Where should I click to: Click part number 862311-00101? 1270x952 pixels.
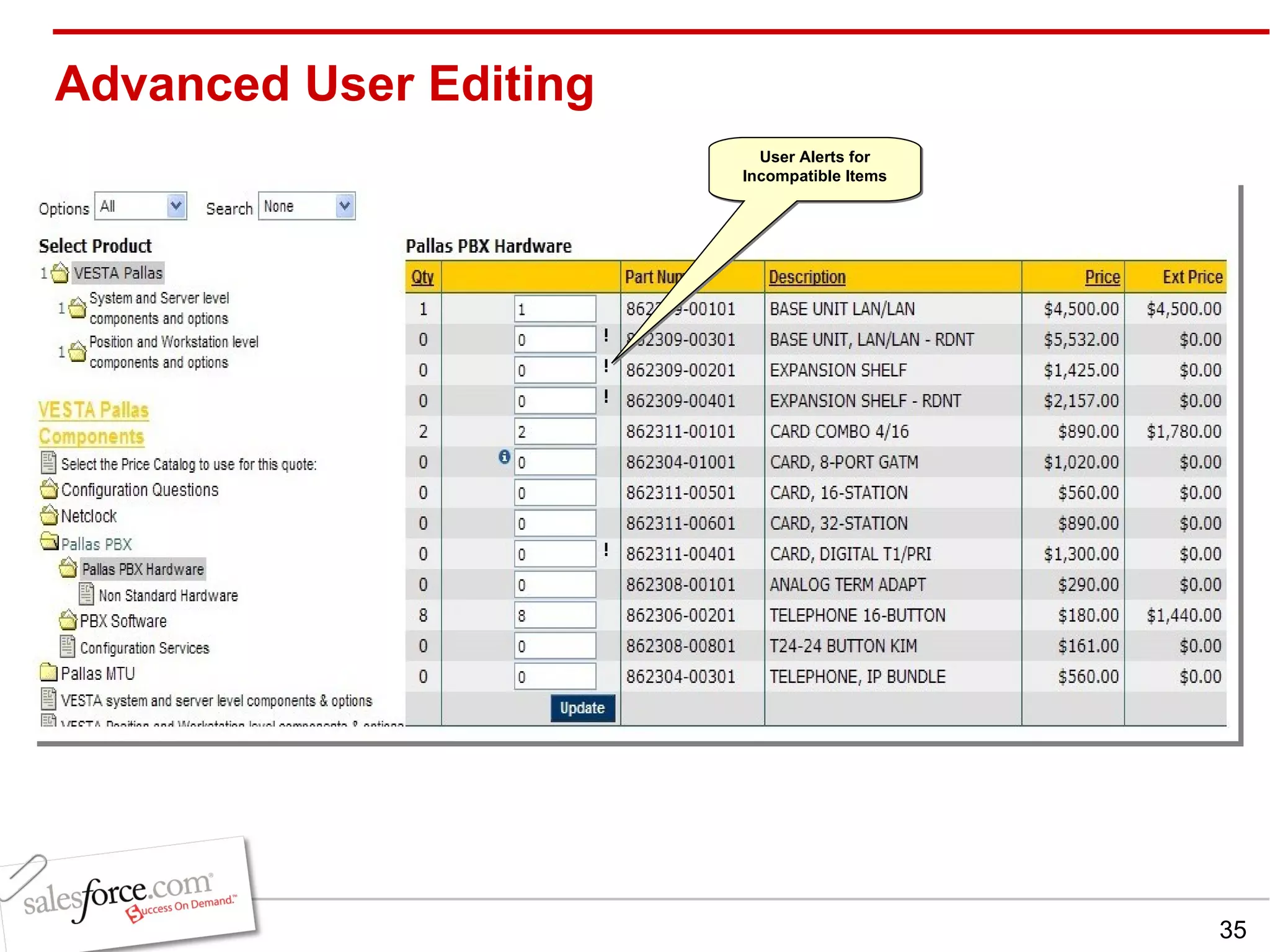[x=680, y=431]
